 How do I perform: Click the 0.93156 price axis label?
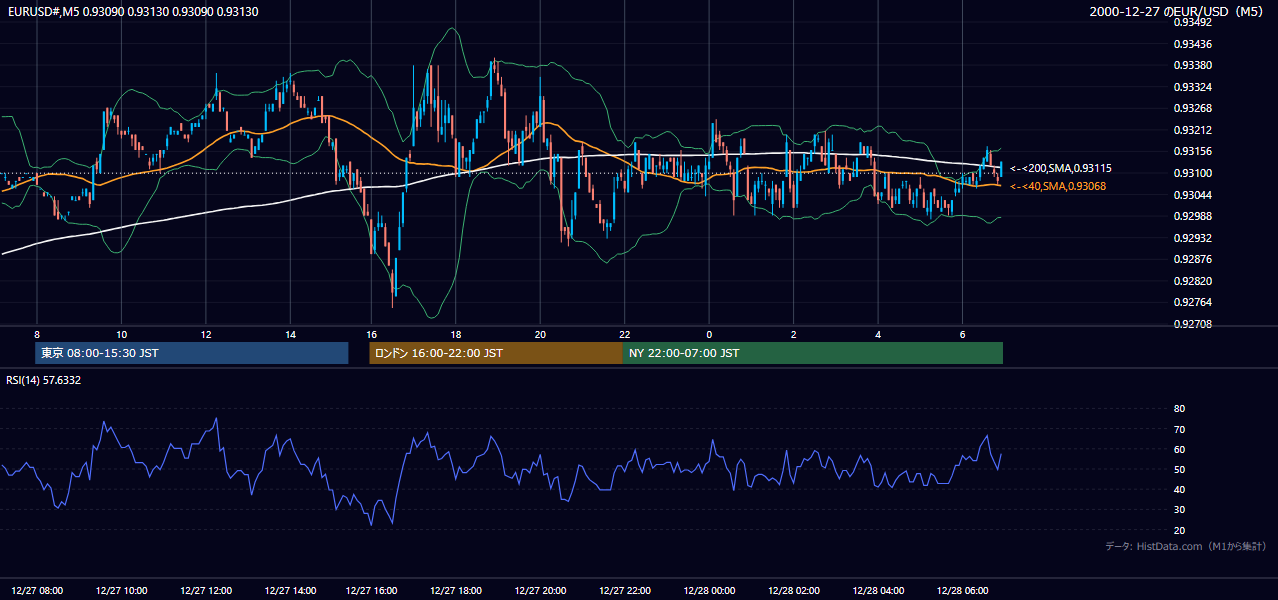1192,152
